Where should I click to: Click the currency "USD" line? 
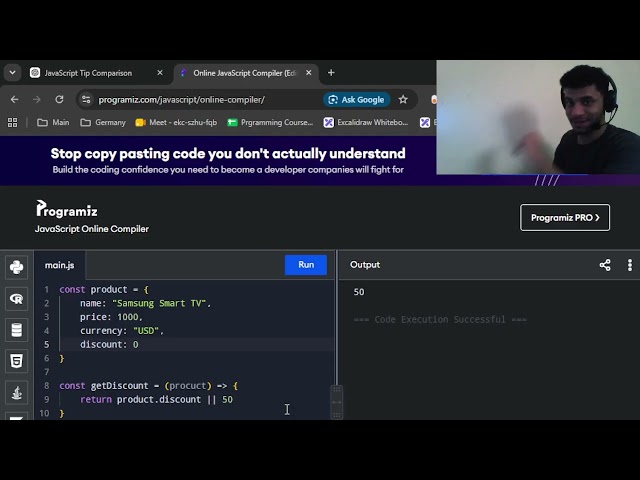(122, 331)
